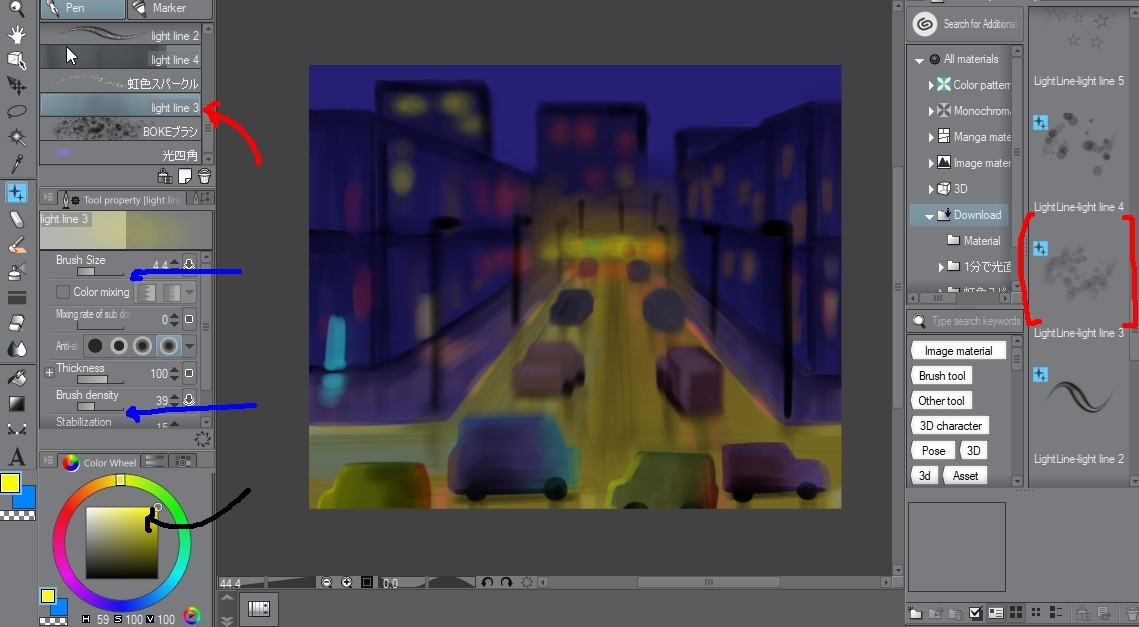This screenshot has width=1139, height=627.
Task: Filter by Image material tag
Action: tap(958, 351)
